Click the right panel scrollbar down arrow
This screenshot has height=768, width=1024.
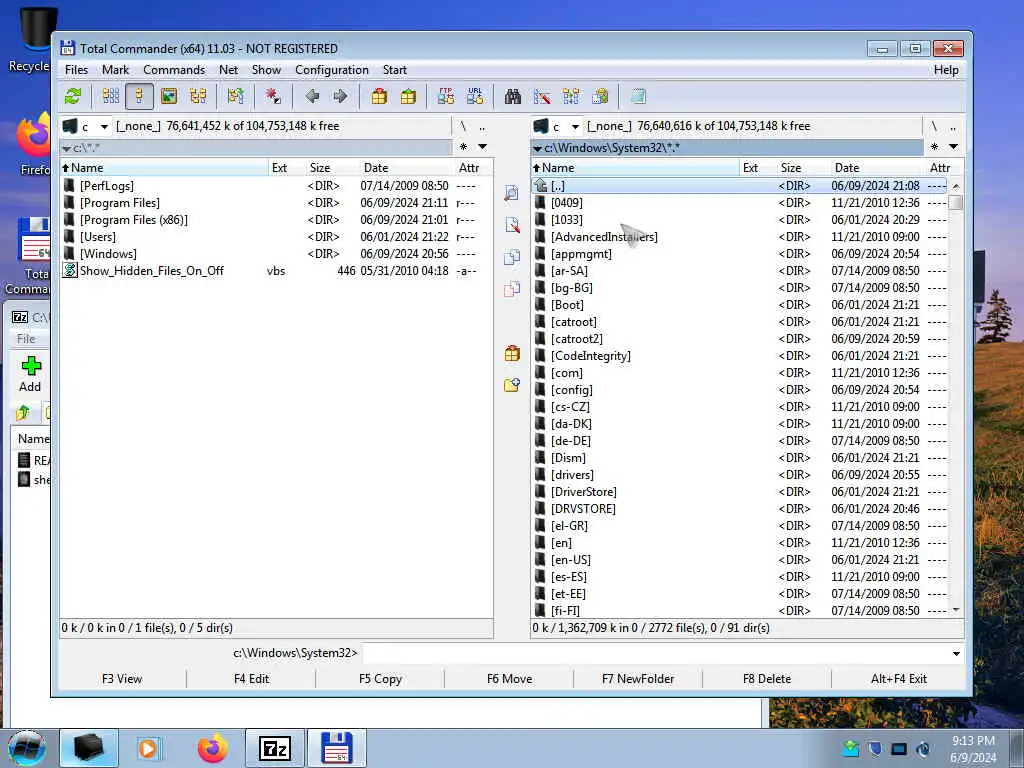(956, 610)
